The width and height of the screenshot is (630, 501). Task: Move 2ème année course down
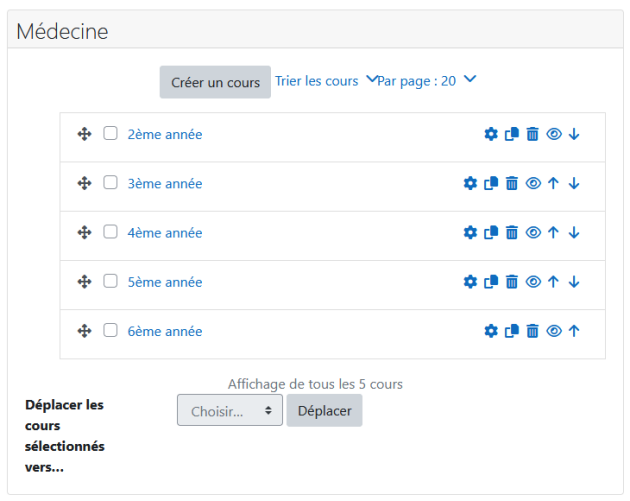coord(574,134)
